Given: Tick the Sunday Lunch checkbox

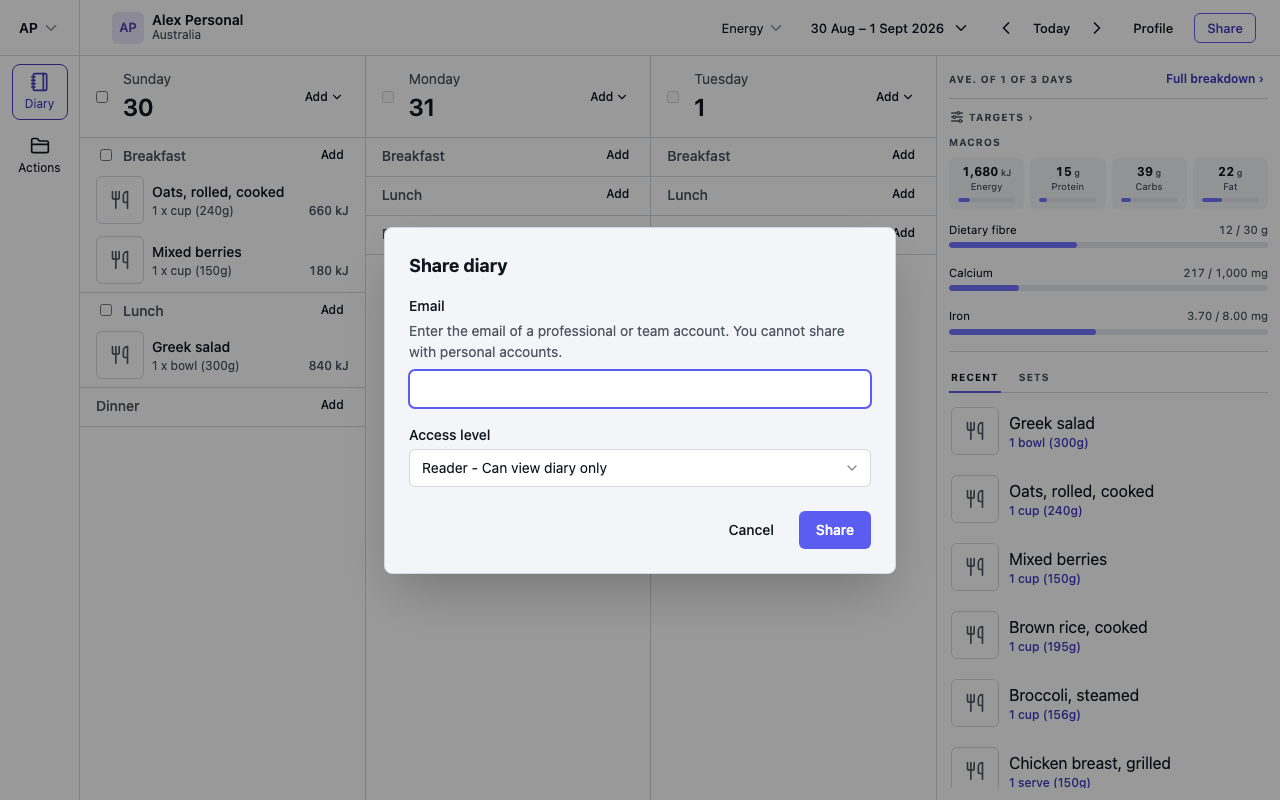Looking at the screenshot, I should (x=106, y=310).
